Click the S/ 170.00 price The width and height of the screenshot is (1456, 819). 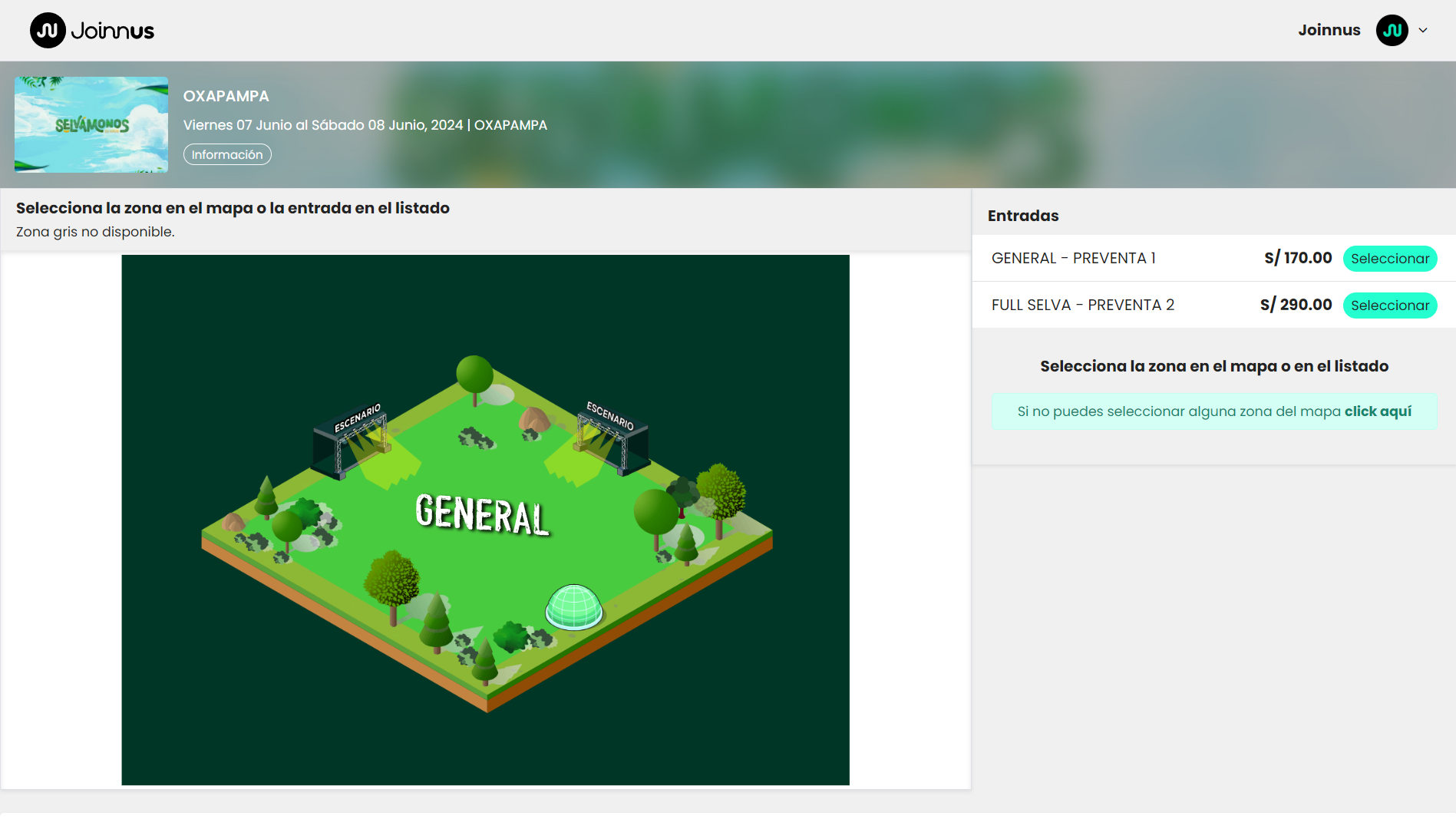pyautogui.click(x=1298, y=259)
